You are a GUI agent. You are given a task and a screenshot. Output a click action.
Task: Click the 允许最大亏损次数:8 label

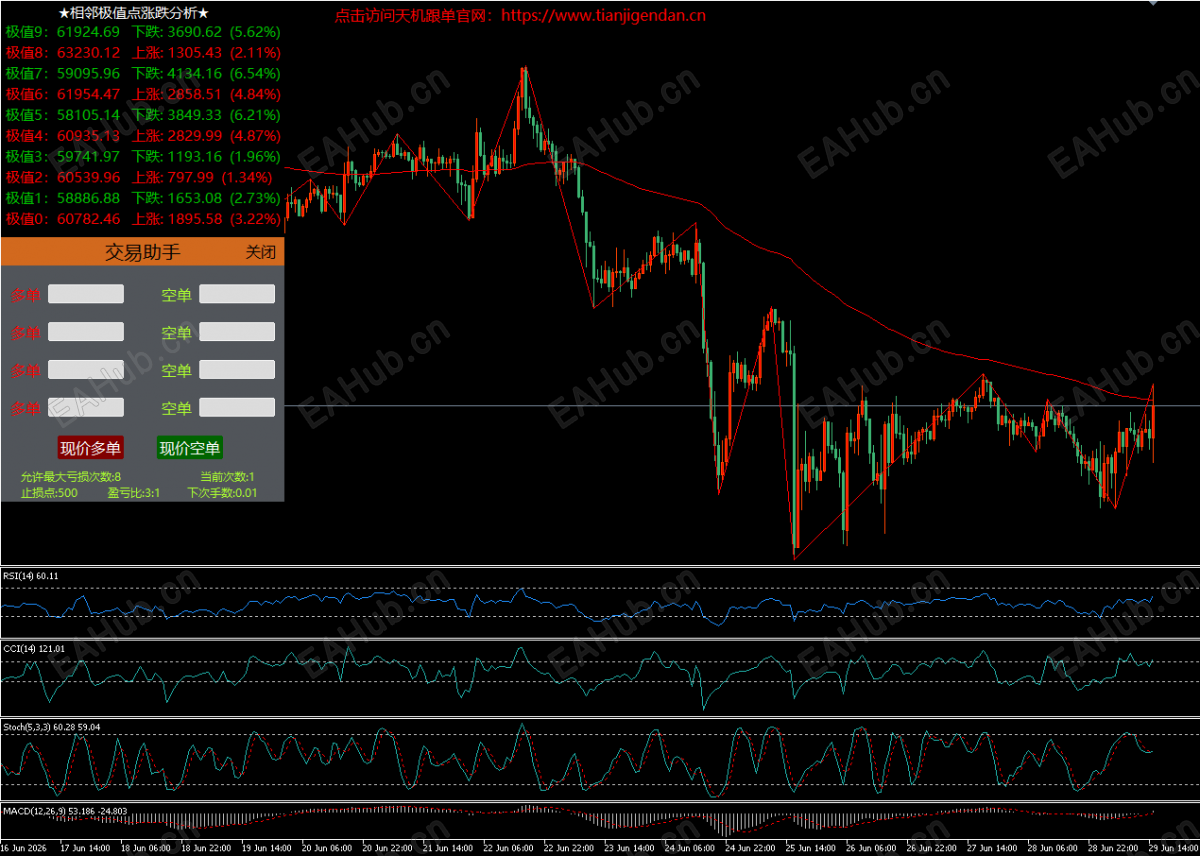(x=70, y=477)
